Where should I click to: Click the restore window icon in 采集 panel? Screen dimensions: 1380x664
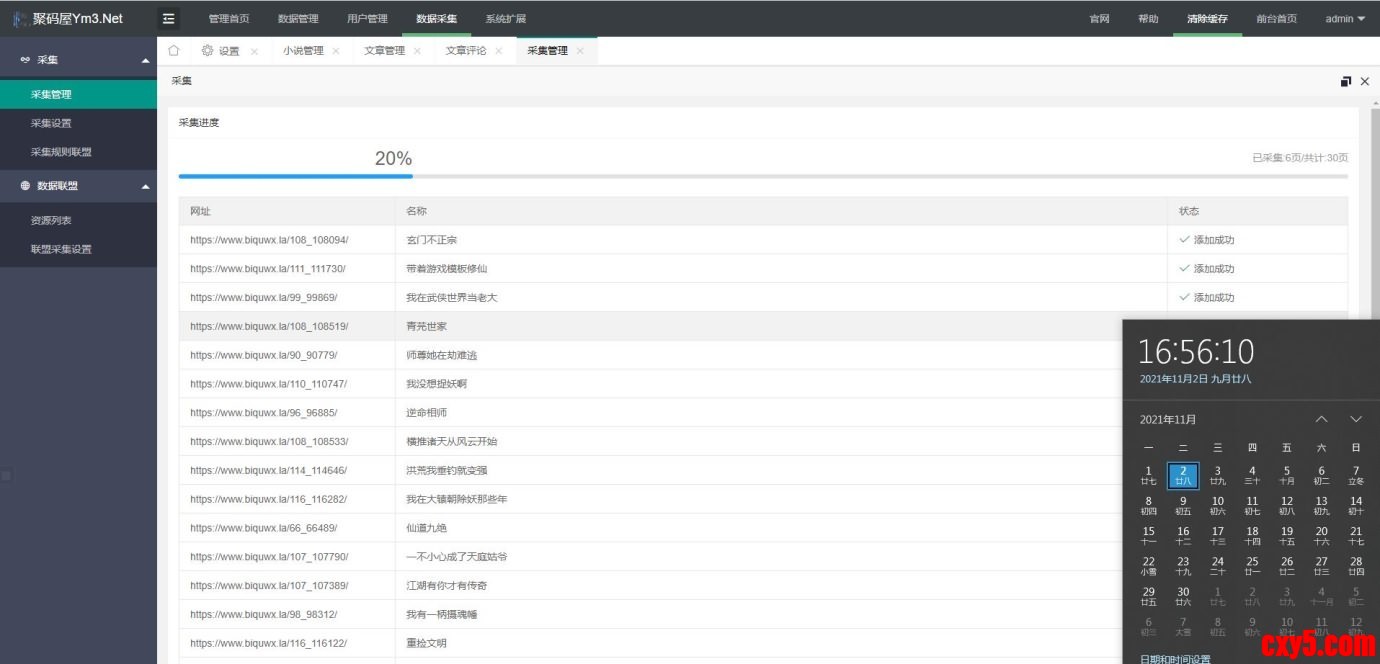[1346, 81]
